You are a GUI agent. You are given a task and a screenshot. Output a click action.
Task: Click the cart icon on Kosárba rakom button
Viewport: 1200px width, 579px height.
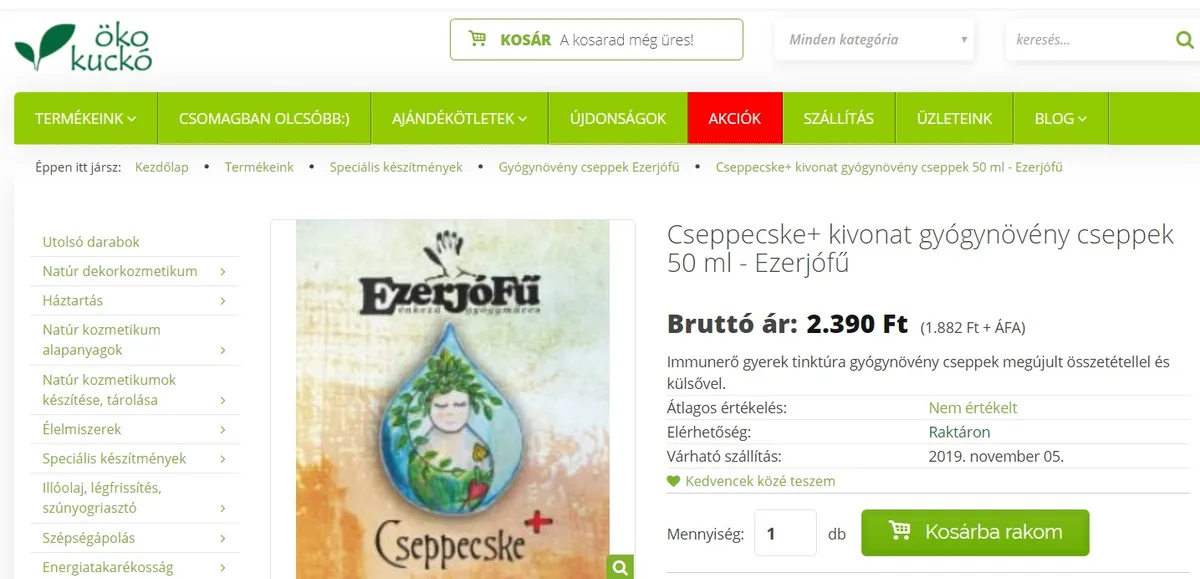click(x=899, y=532)
